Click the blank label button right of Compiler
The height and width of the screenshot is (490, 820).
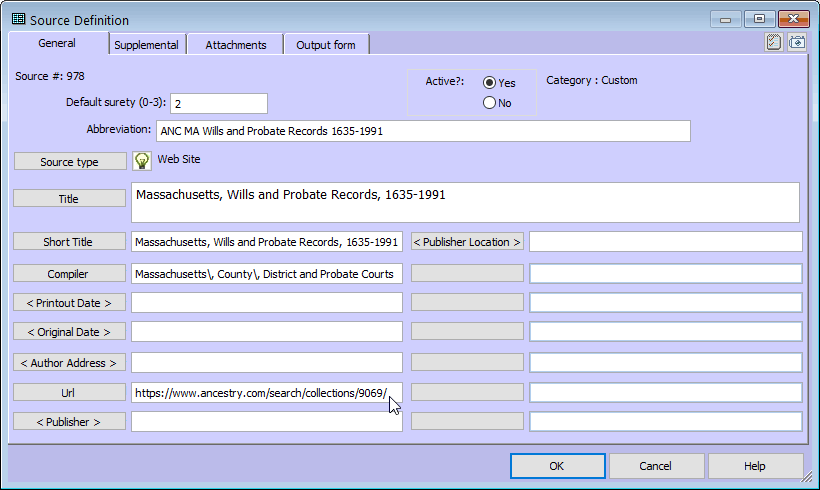point(467,273)
